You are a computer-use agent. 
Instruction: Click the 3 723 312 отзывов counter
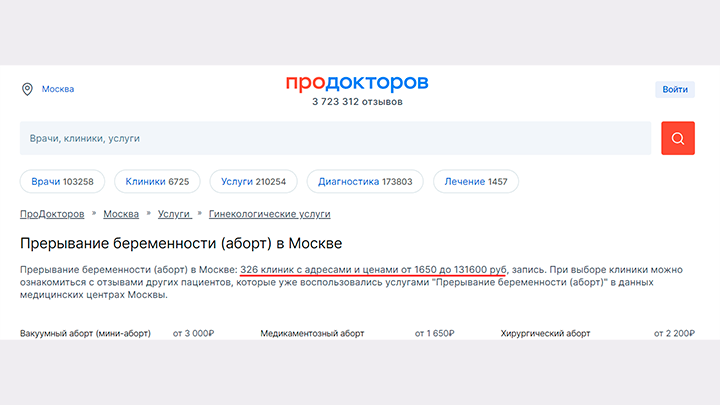coord(357,102)
